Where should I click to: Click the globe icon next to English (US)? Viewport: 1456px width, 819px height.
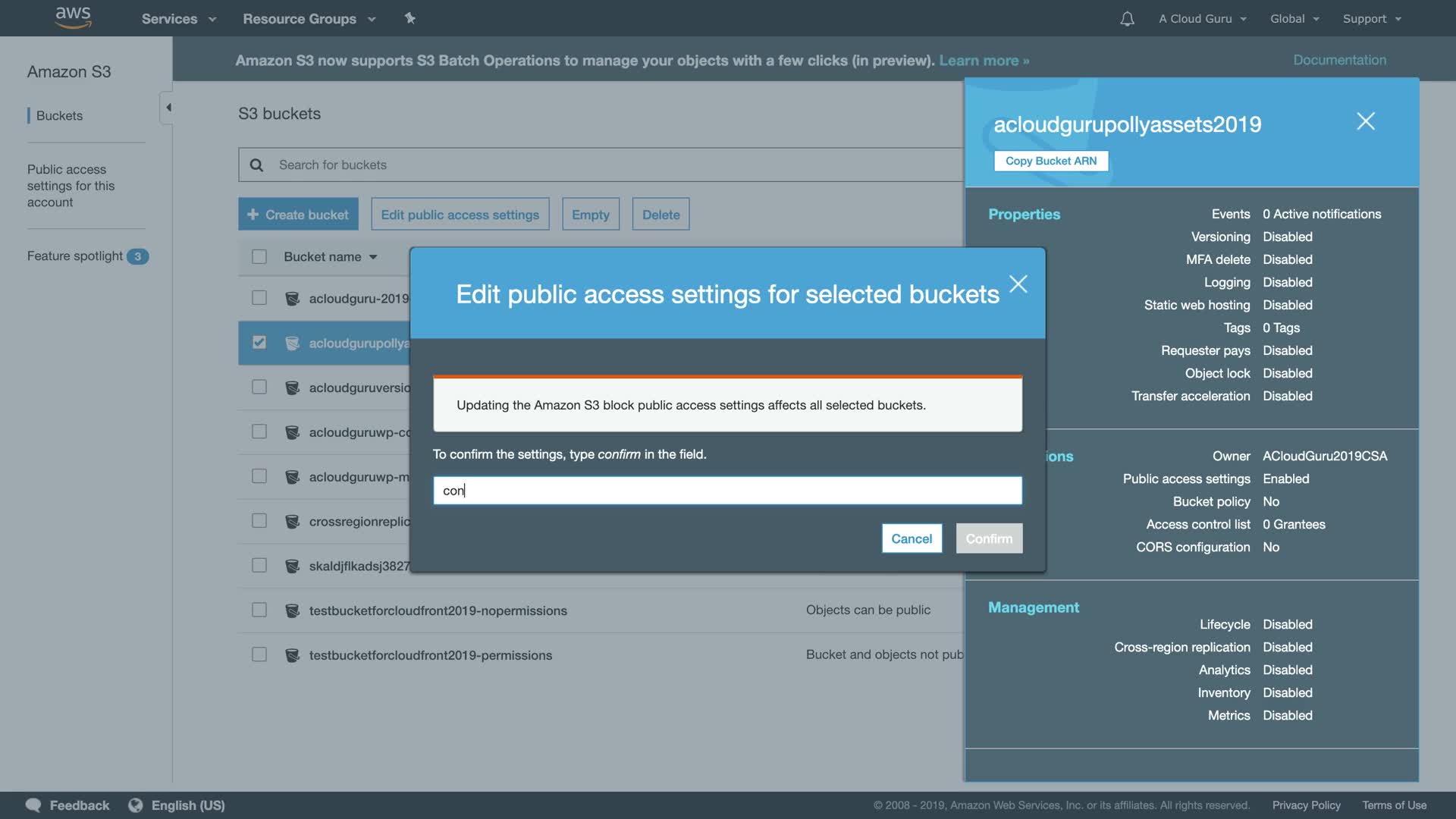click(136, 805)
